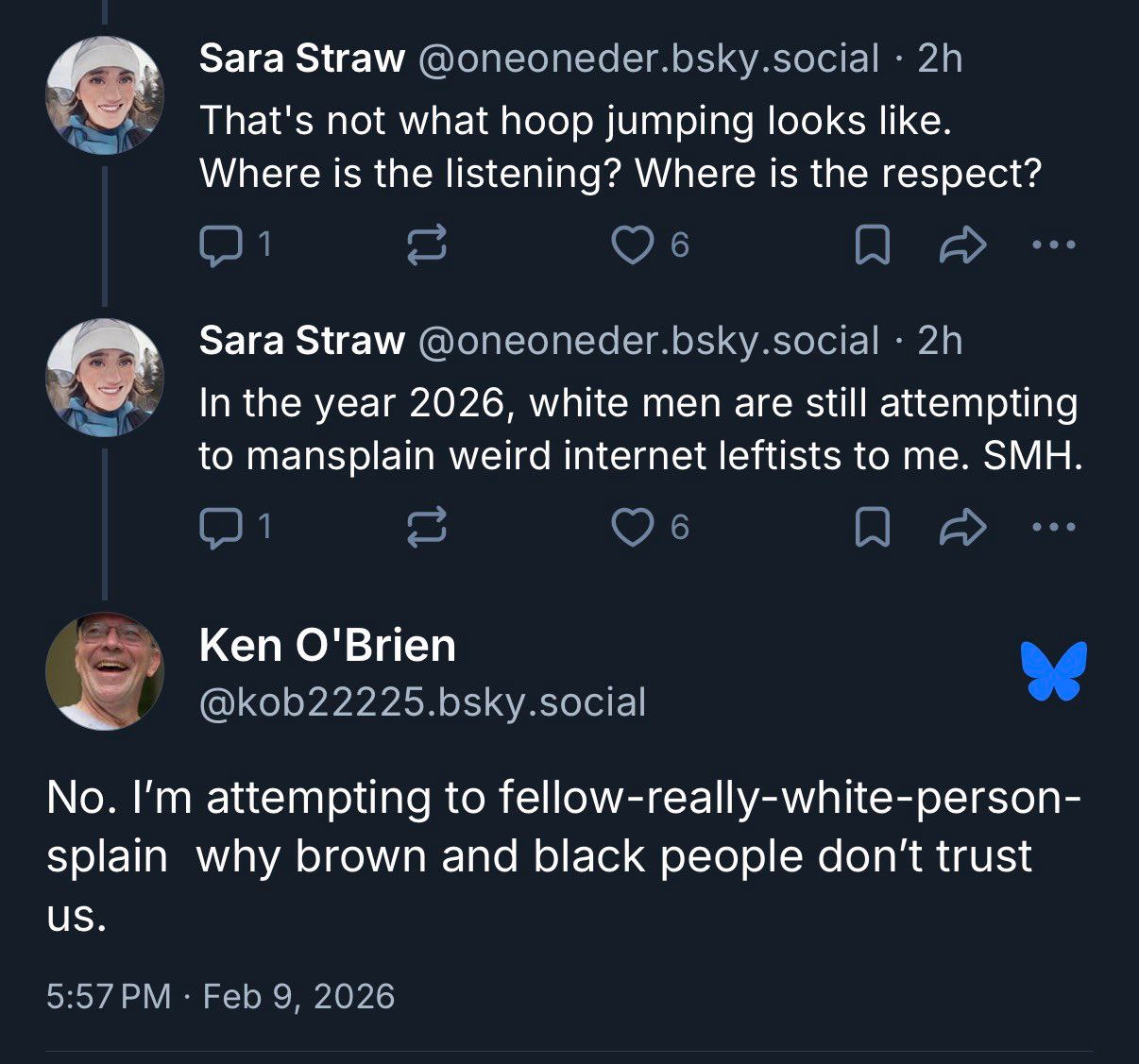Share the mansplain post

(962, 527)
